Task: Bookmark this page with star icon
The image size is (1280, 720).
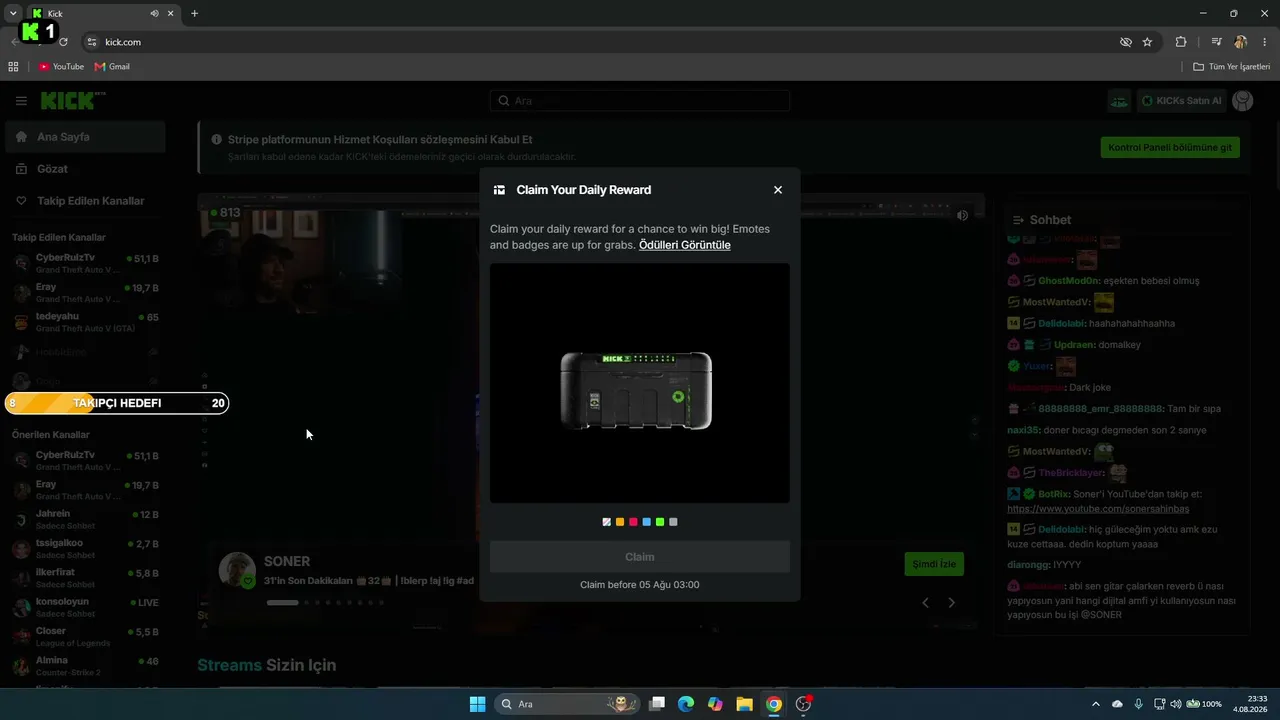Action: pyautogui.click(x=1147, y=42)
